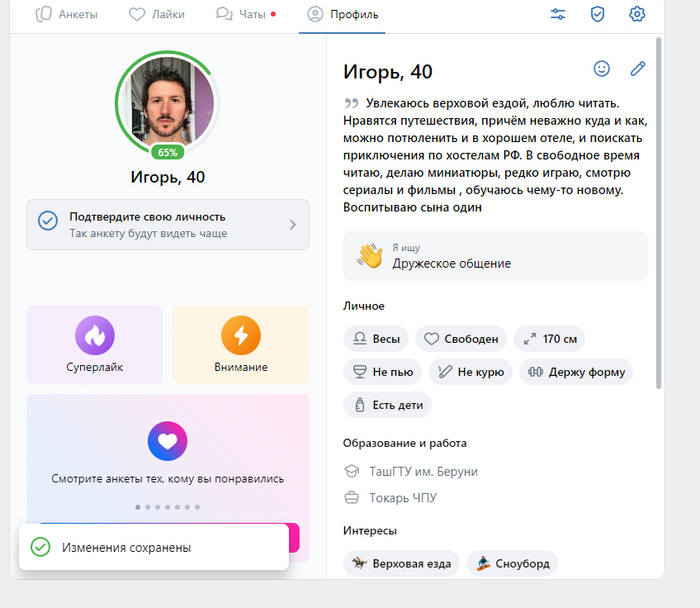This screenshot has height=608, width=700.
Task: Click the first carousel pagination dot
Action: pos(137,507)
